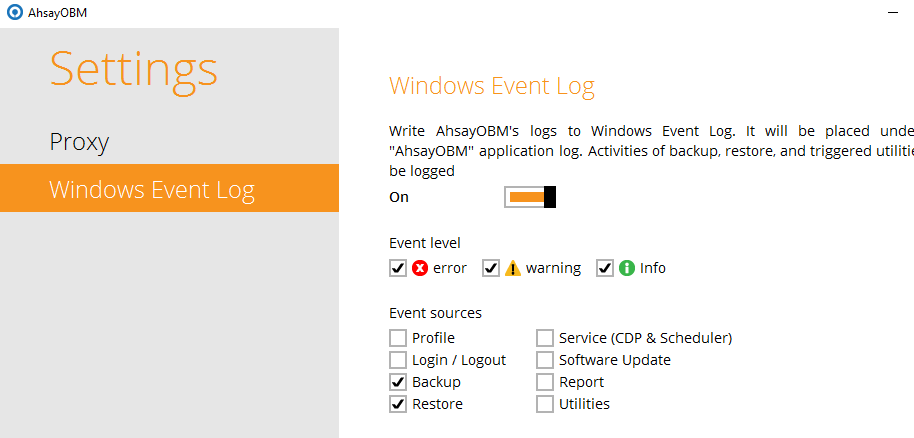Click the orange Windows Event Log heading
Image resolution: width=914 pixels, height=438 pixels.
(x=492, y=87)
